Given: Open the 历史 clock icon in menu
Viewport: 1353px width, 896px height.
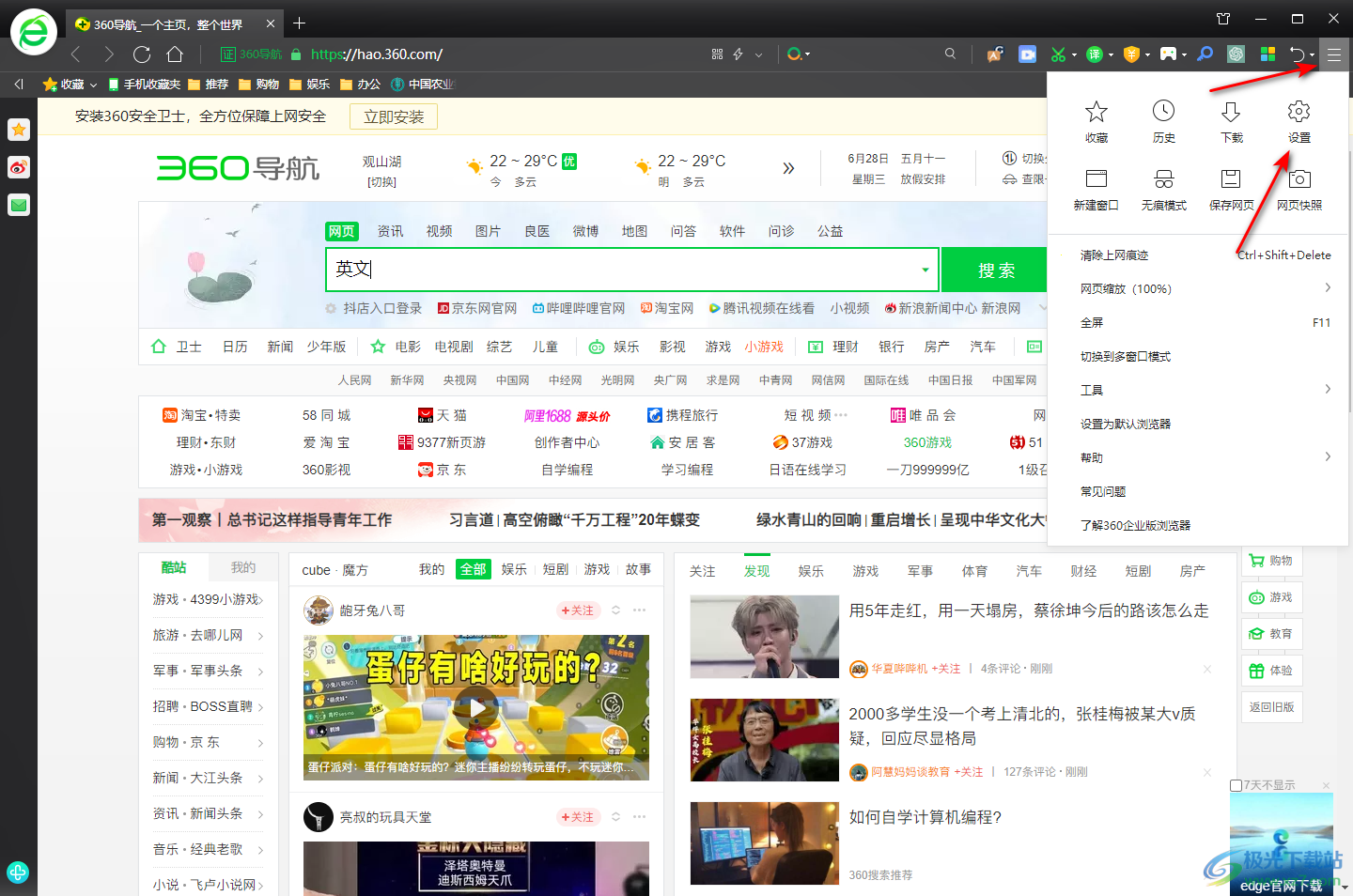Looking at the screenshot, I should (x=1163, y=111).
